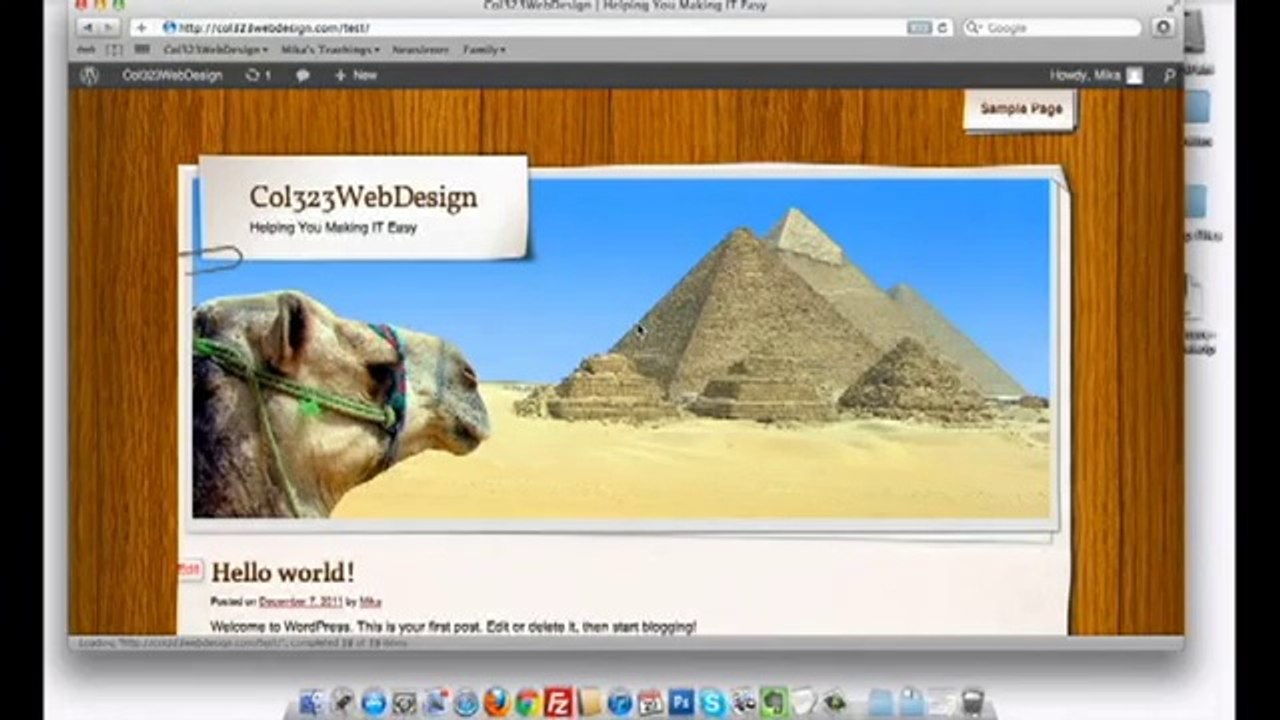Open Finder from the Dock
The width and height of the screenshot is (1280, 720).
point(310,703)
